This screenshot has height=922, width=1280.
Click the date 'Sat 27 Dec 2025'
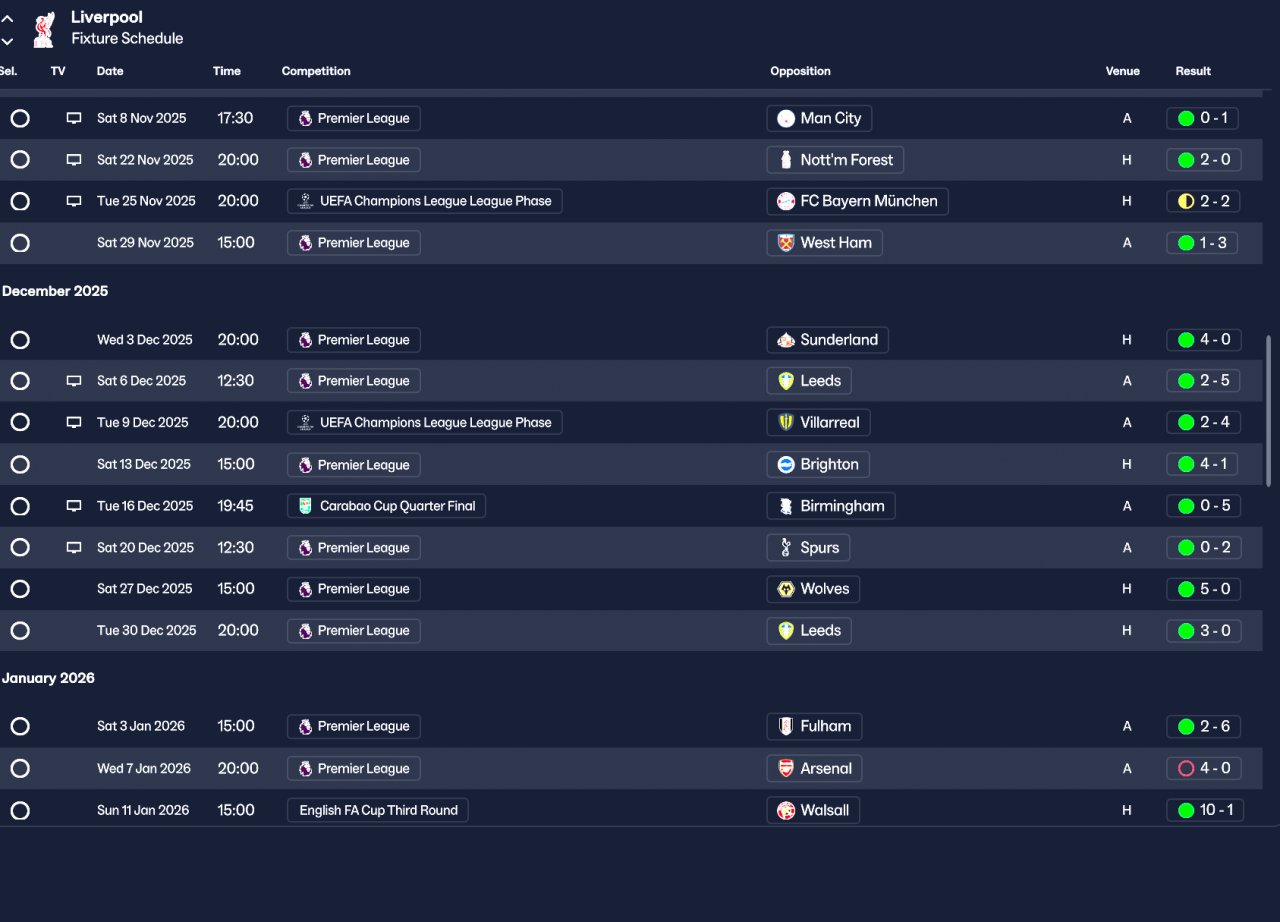point(145,589)
